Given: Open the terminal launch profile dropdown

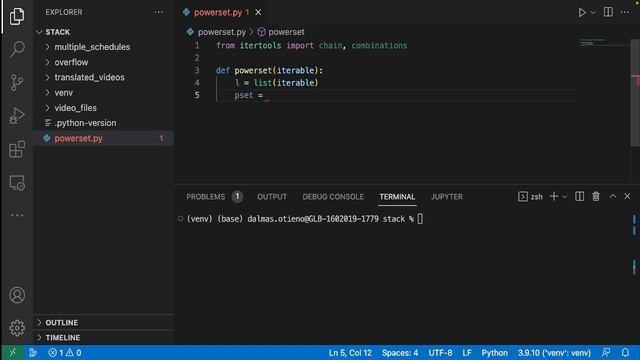Looking at the screenshot, I should click(564, 197).
